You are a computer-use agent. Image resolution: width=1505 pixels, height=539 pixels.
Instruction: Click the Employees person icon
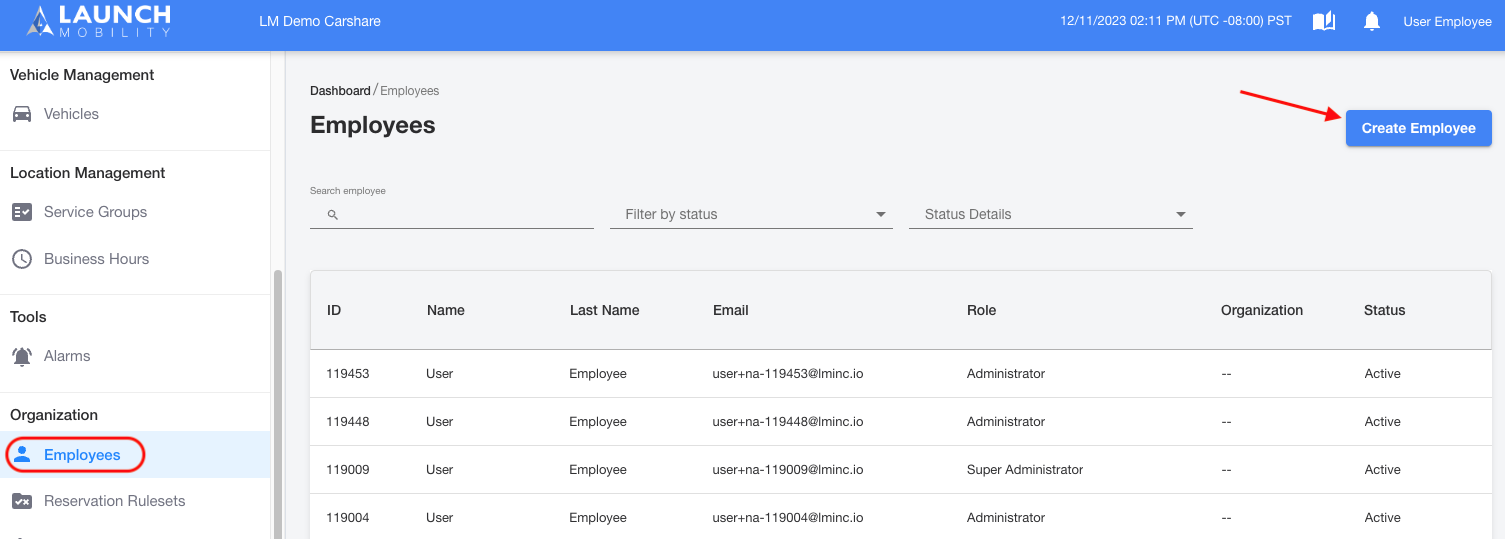pyautogui.click(x=22, y=455)
